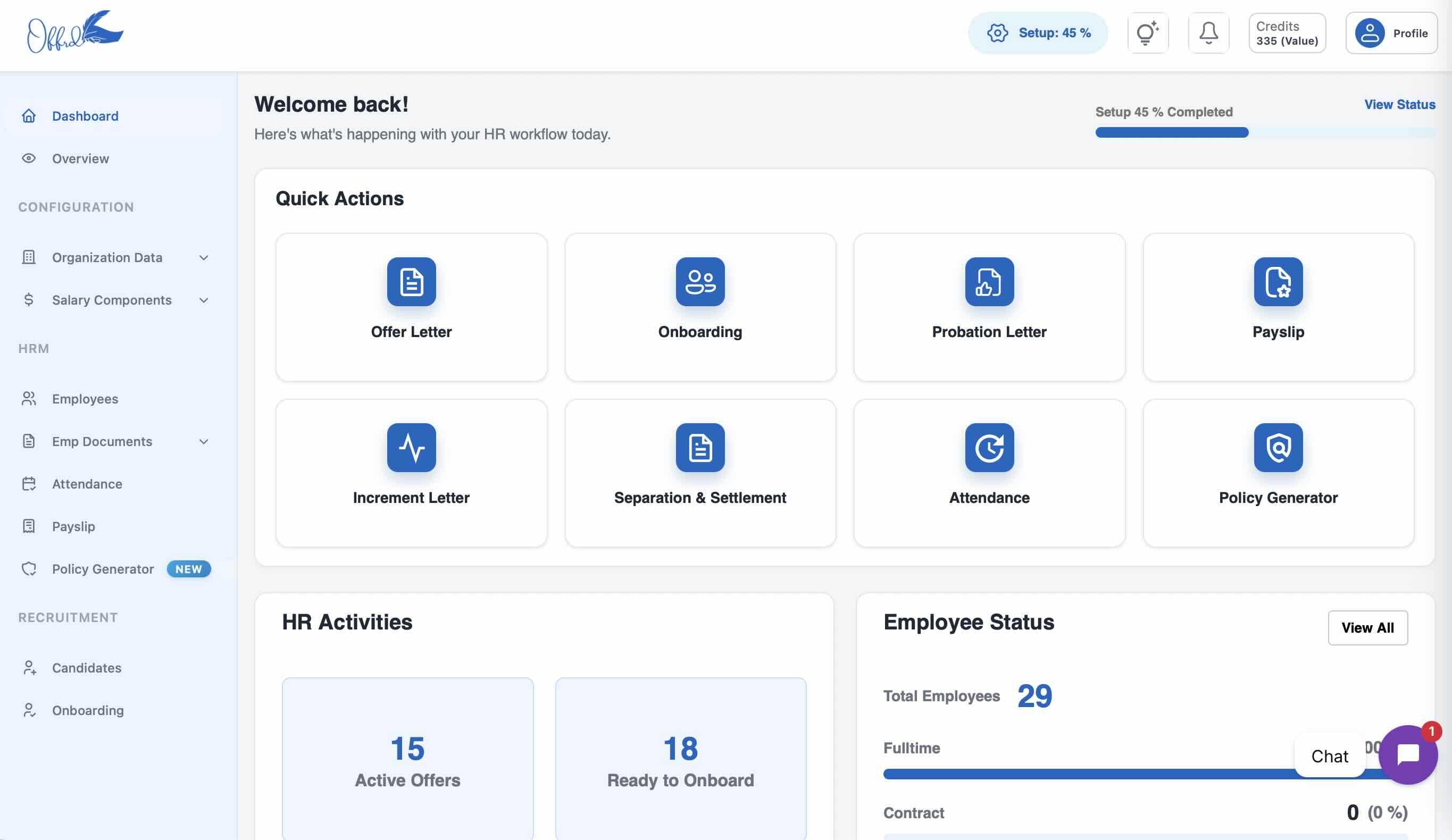The height and width of the screenshot is (840, 1452).
Task: Open the Payslip quick action icon
Action: tap(1278, 282)
